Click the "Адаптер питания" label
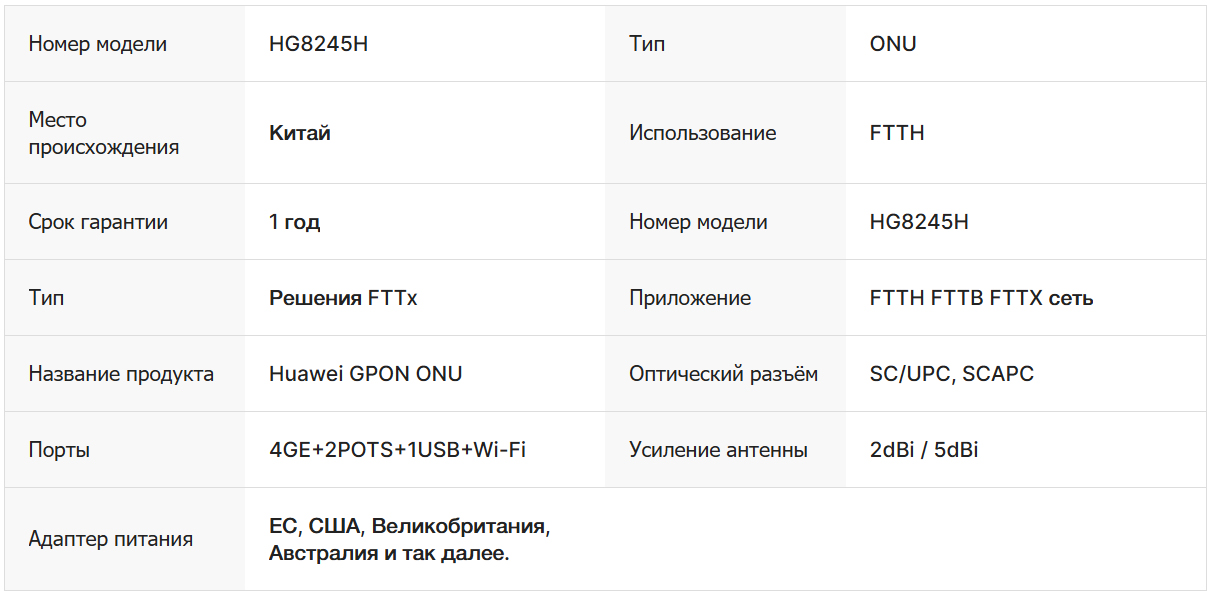Viewport: 1213px width, 597px height. tap(111, 539)
